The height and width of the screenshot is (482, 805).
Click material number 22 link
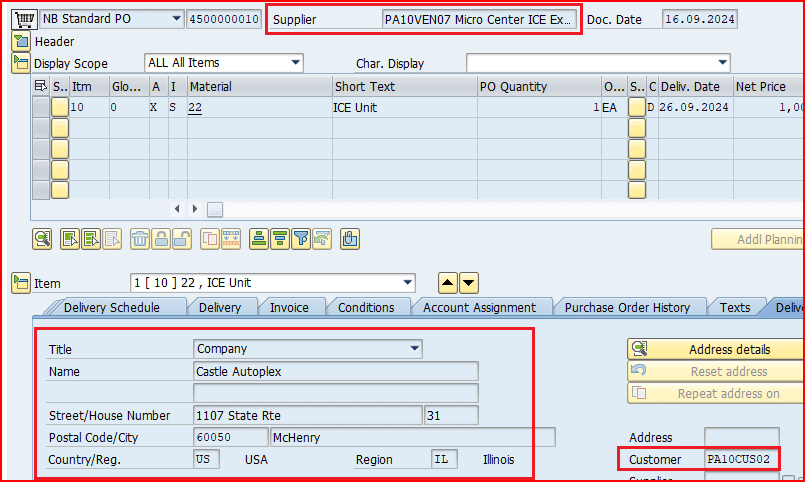click(195, 108)
